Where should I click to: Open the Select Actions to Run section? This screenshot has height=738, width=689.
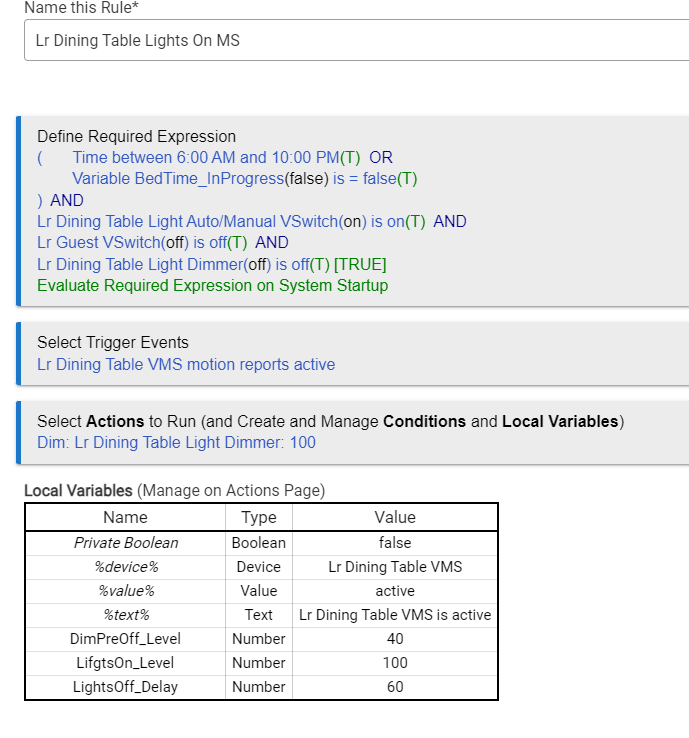point(330,421)
